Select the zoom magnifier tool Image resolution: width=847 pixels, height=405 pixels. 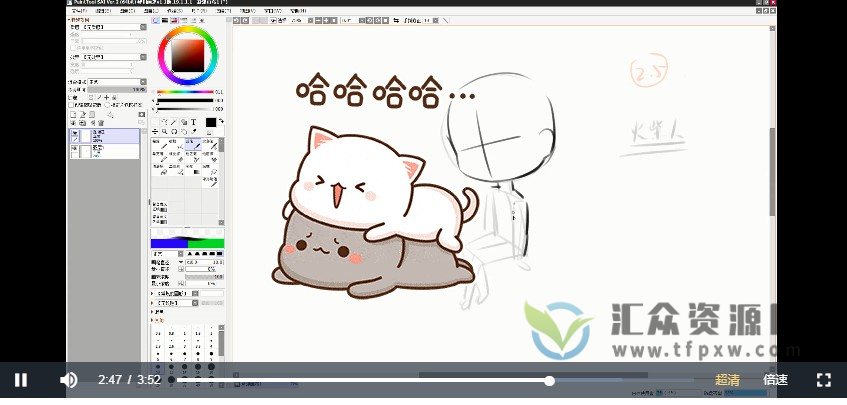pyautogui.click(x=164, y=132)
